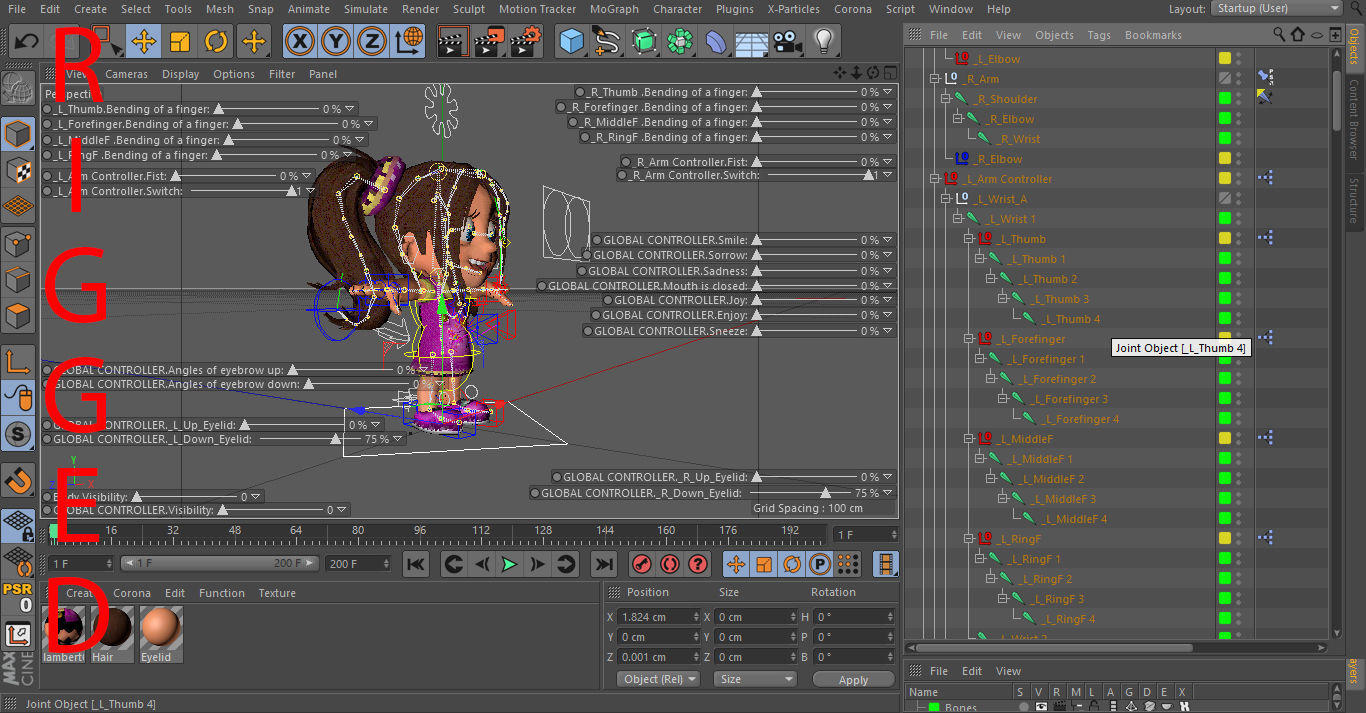Image resolution: width=1366 pixels, height=713 pixels.
Task: Open the search magnifier in Object Manager
Action: [x=1280, y=35]
